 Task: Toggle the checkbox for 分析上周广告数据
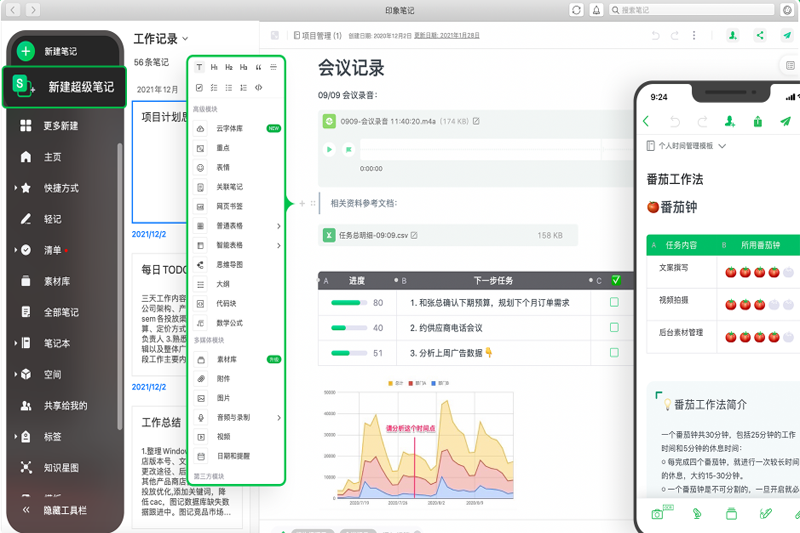[614, 352]
